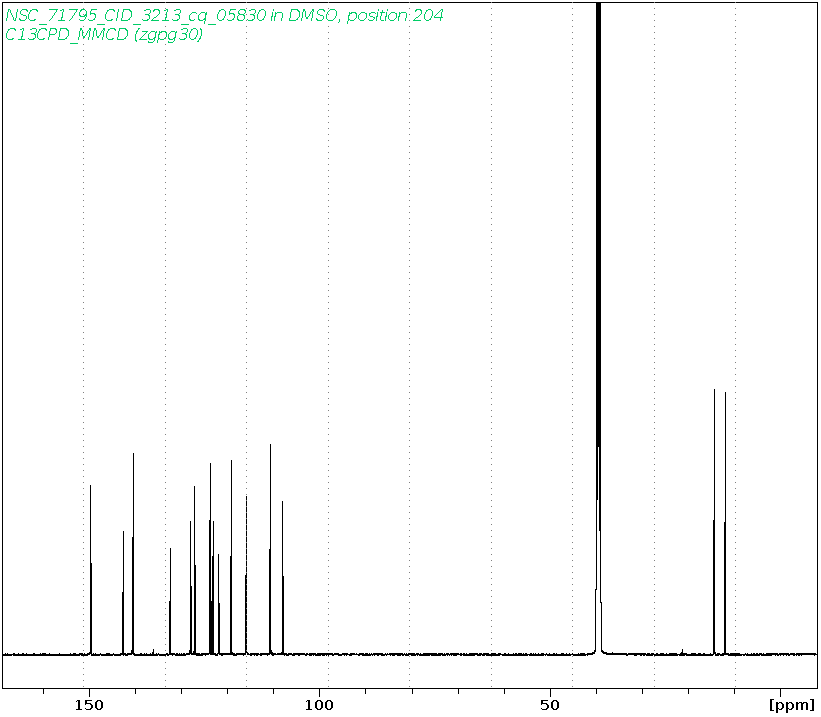Select the spectrum title line with NSC_71795
The width and height of the screenshot is (821, 717).
(x=224, y=16)
